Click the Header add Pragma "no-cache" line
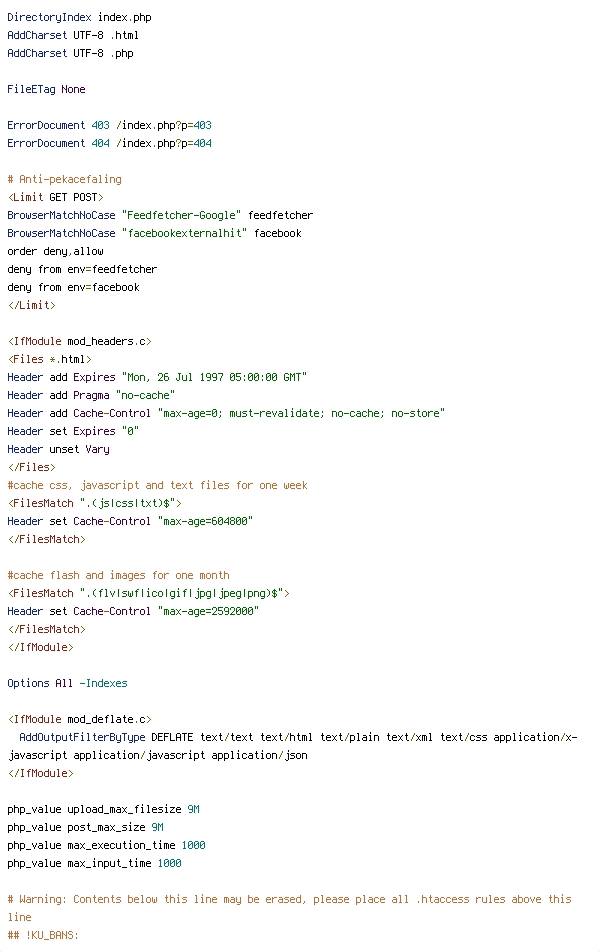 [91, 395]
